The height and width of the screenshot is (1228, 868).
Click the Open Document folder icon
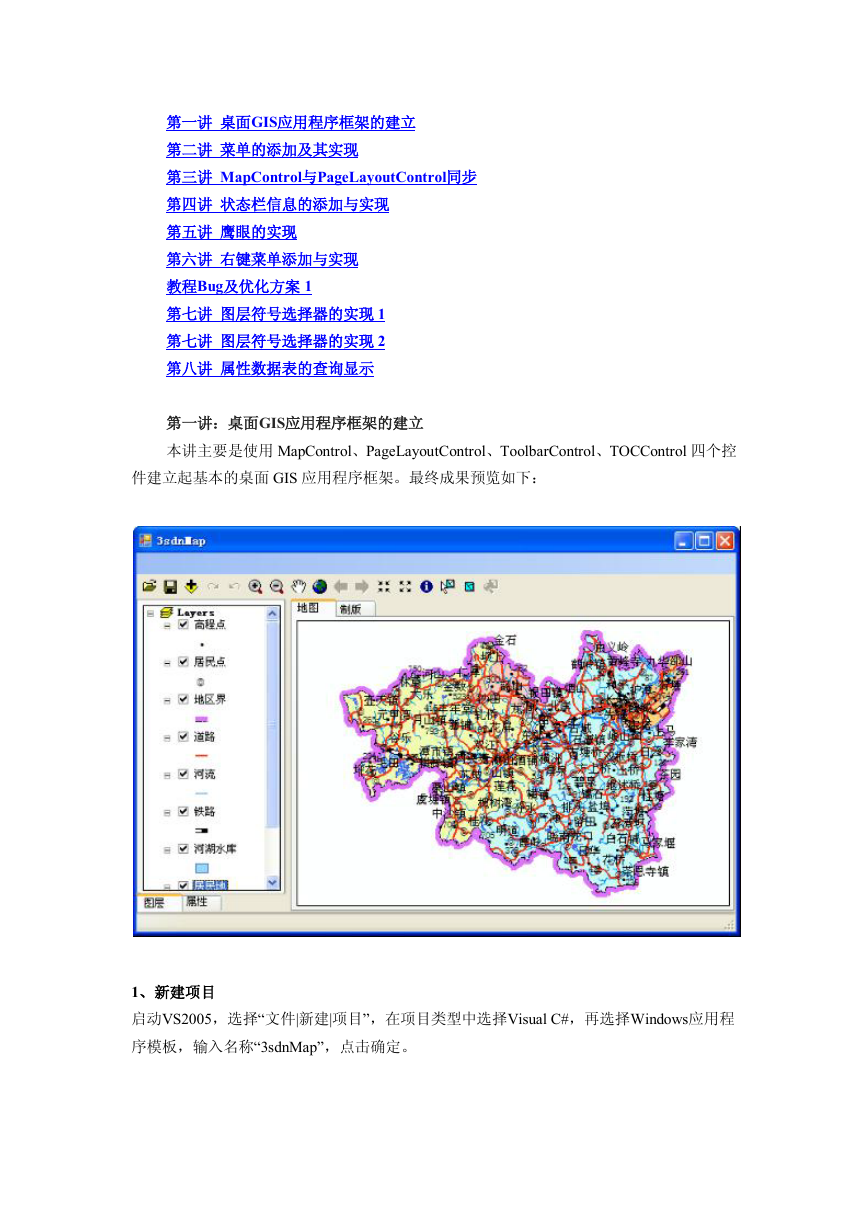149,587
